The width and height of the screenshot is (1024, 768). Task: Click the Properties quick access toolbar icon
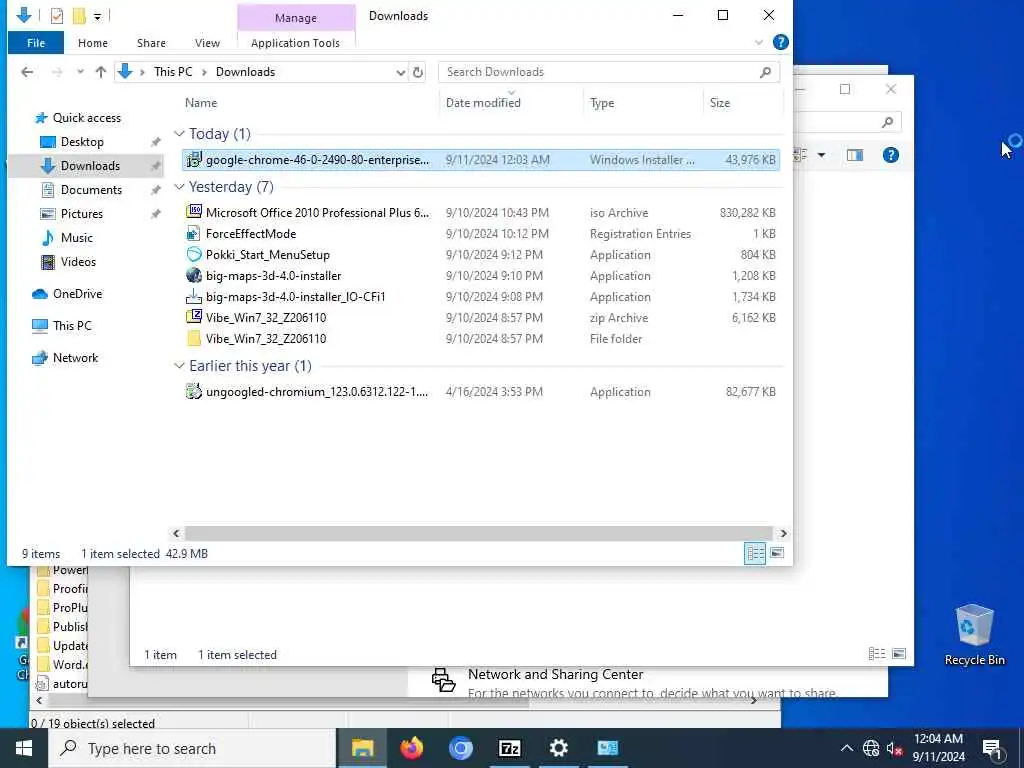click(57, 16)
